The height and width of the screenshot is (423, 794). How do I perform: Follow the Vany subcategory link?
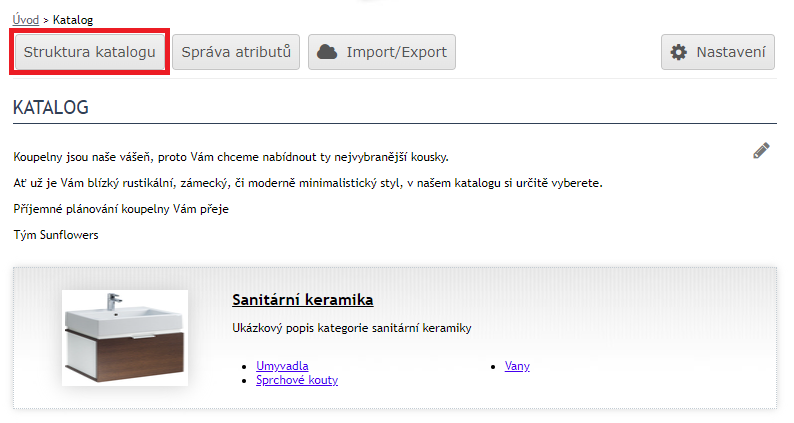click(517, 366)
